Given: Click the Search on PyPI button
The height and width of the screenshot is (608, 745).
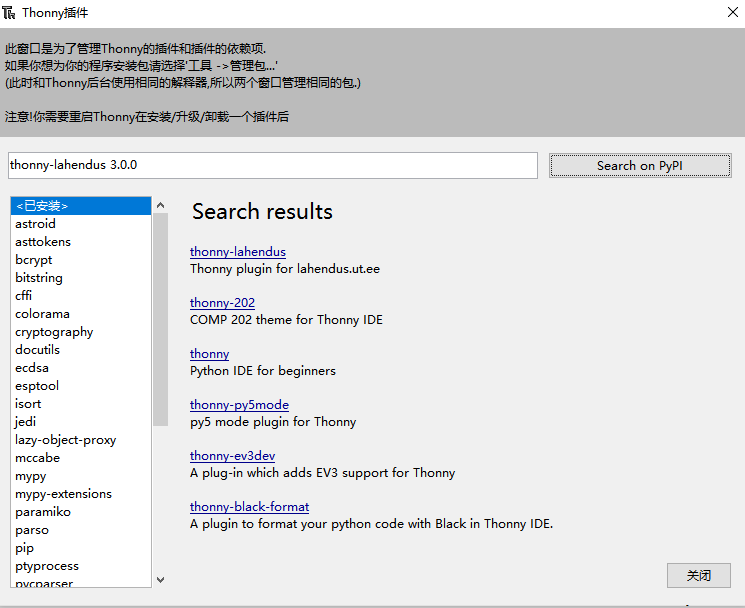Looking at the screenshot, I should [640, 166].
